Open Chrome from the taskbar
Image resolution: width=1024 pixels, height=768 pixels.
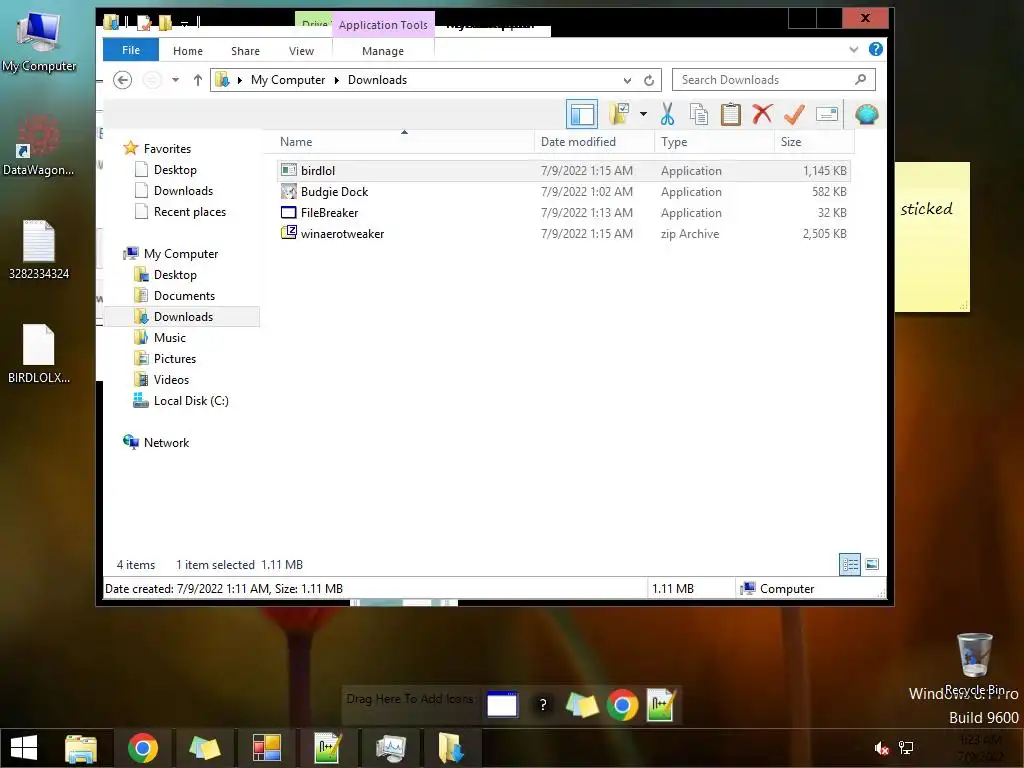142,748
